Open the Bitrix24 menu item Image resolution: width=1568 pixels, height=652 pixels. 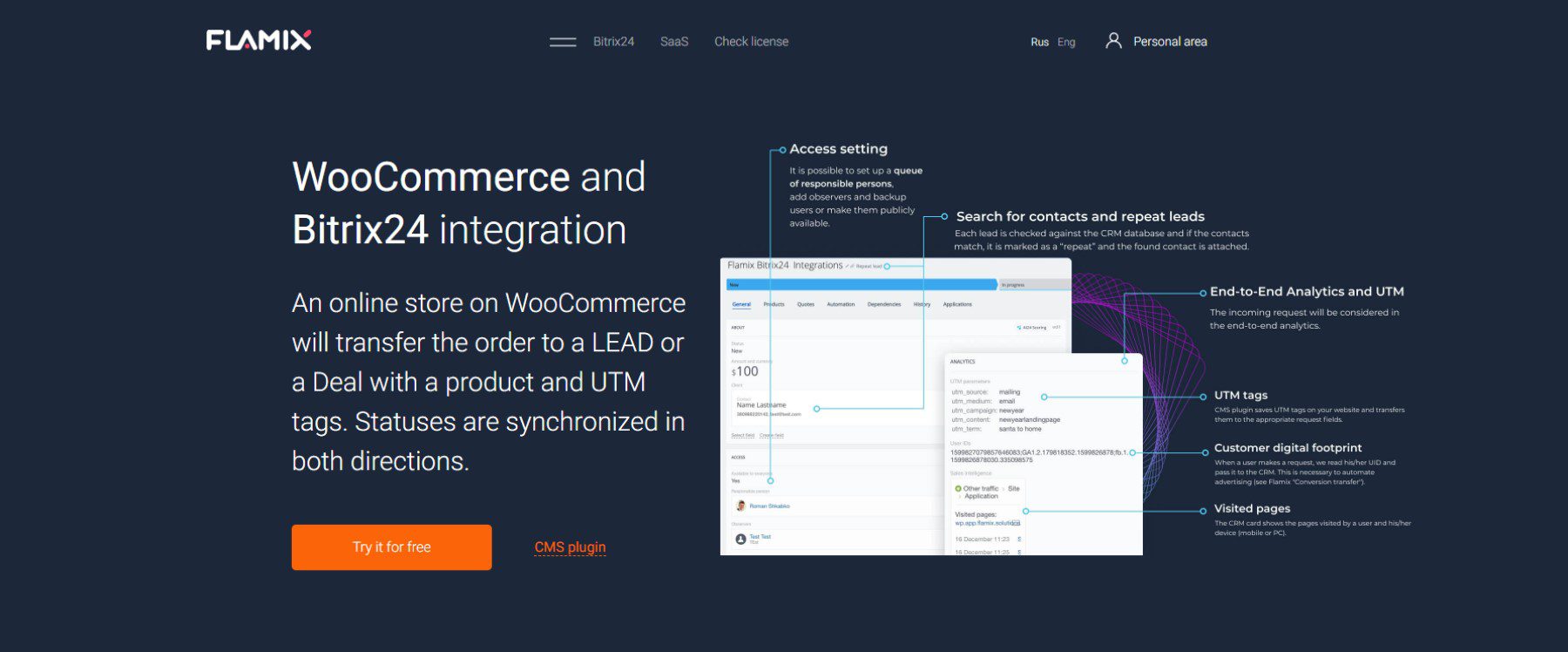(613, 42)
